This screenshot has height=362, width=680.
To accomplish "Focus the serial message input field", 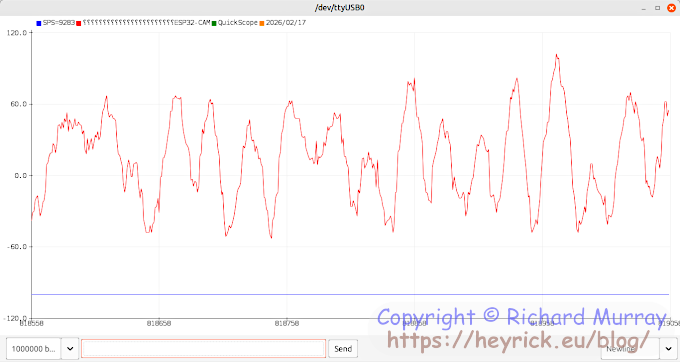I will click(203, 349).
